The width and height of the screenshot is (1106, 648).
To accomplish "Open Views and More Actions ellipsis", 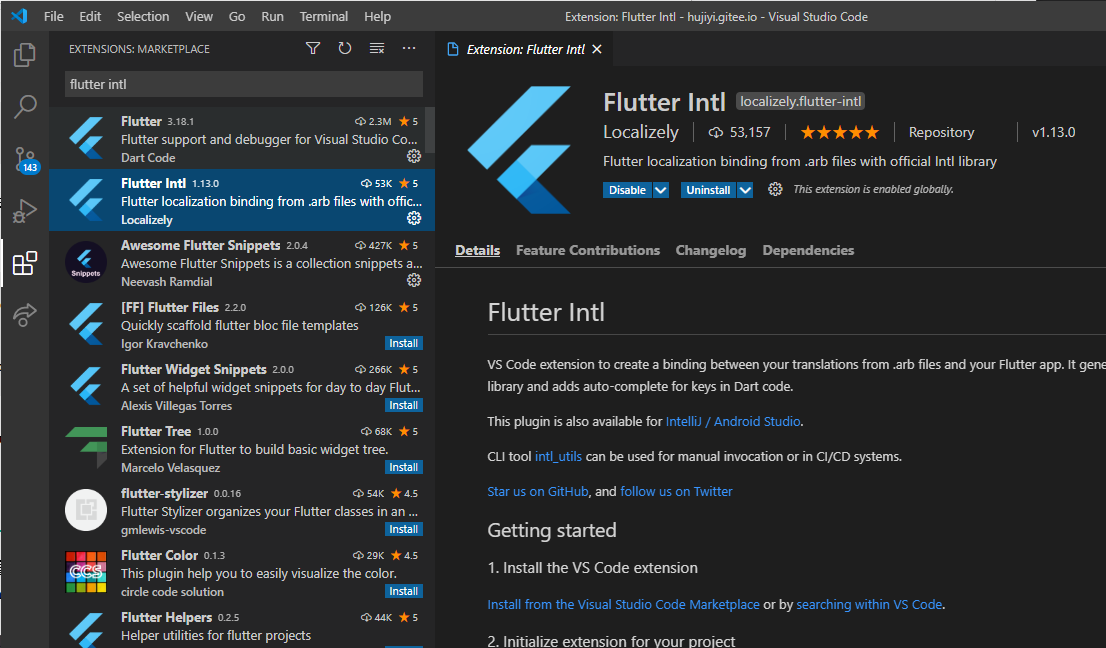I will coord(409,48).
